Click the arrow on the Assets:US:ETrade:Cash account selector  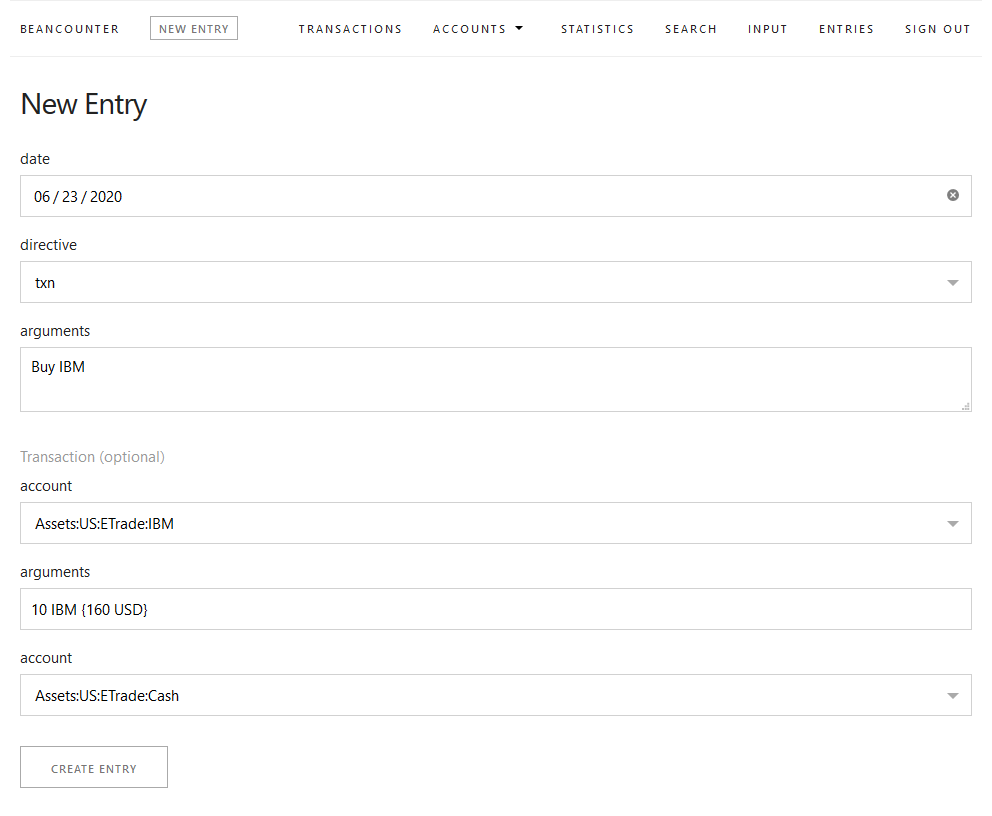pyautogui.click(x=952, y=694)
